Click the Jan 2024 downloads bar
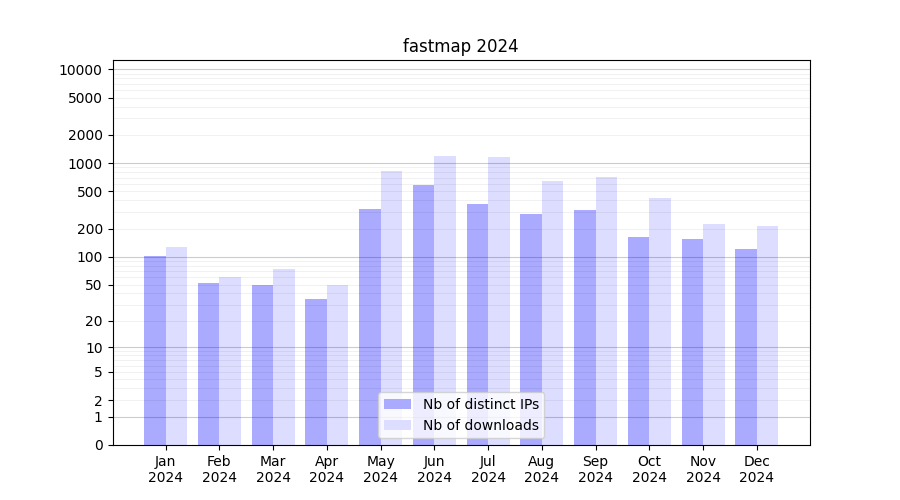 point(177,345)
